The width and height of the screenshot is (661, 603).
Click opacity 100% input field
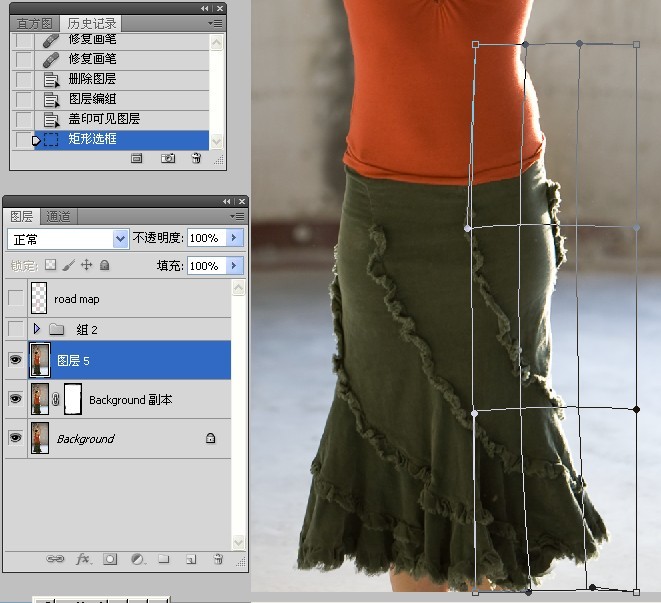(x=207, y=238)
